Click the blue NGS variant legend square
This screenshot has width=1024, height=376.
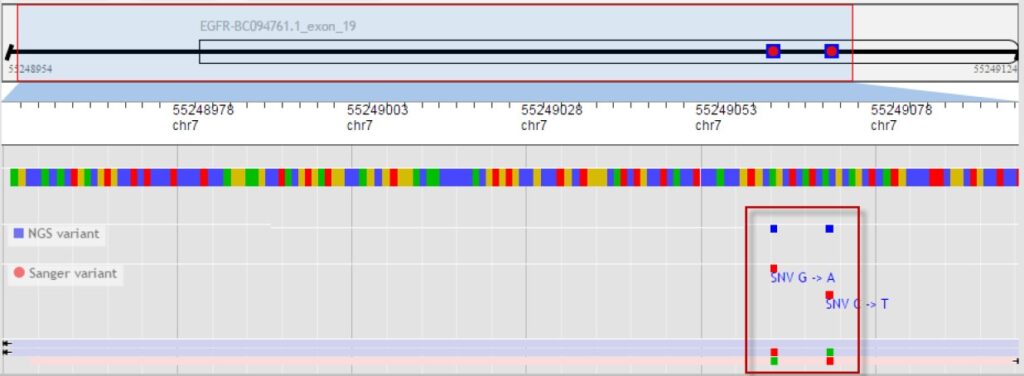19,233
